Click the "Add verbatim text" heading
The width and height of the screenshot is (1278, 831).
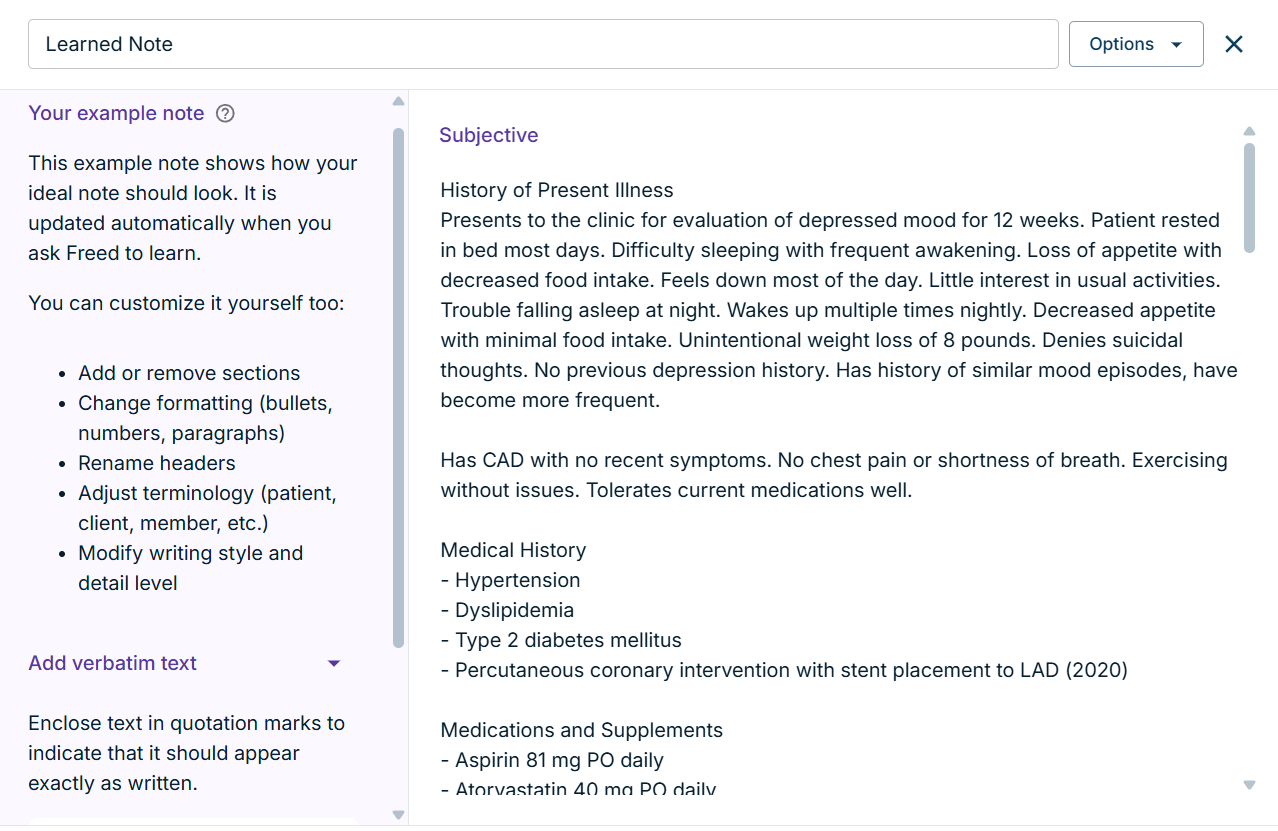112,663
